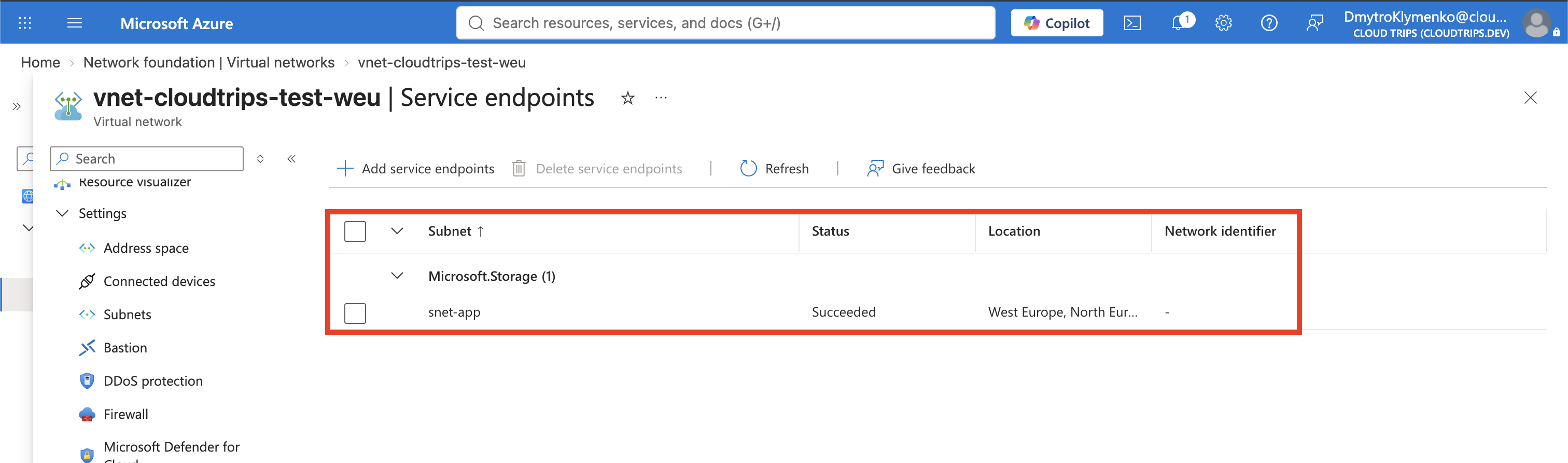1568x463 pixels.
Task: Click the virtual network resource icon
Action: [68, 105]
